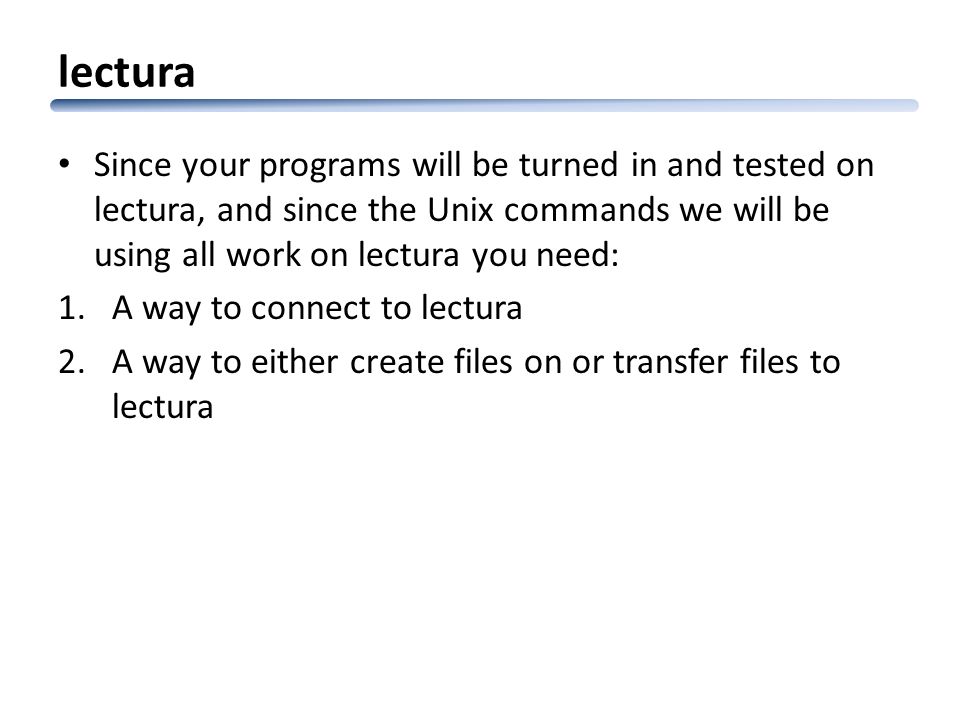Click the final "lectura" on the last line
Viewport: 960px width, 720px height.
pos(163,407)
